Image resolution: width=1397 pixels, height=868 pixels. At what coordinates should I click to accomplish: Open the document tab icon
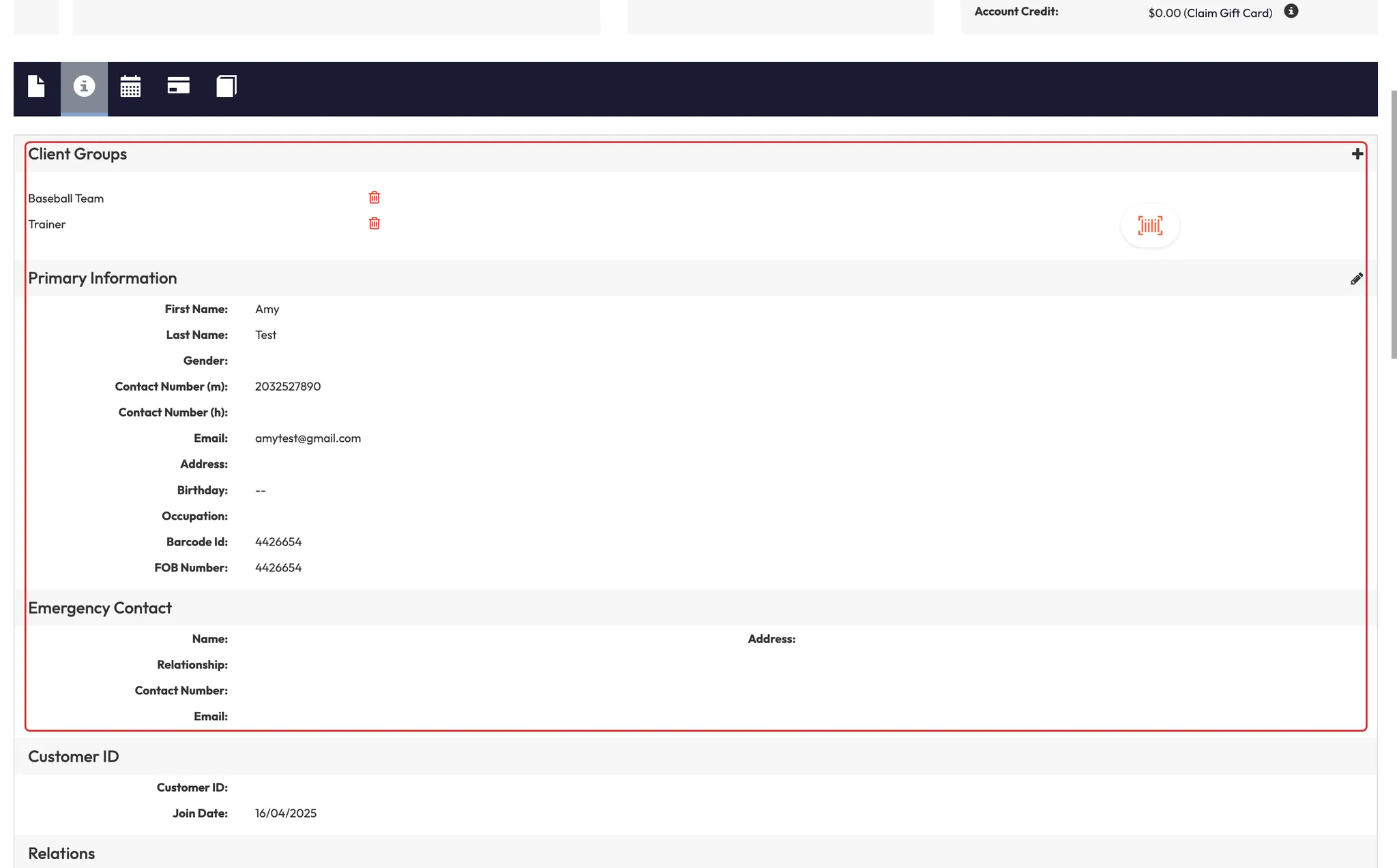(x=36, y=87)
